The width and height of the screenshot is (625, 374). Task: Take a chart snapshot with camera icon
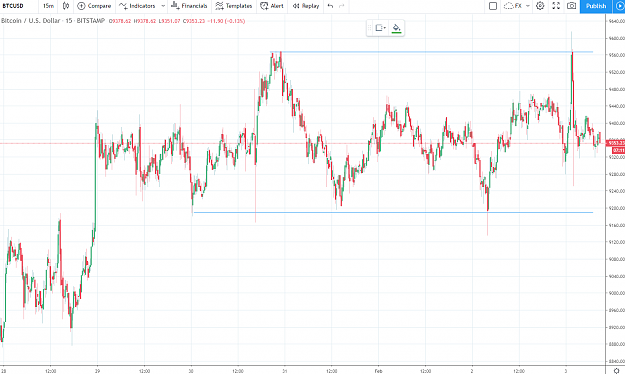(x=572, y=6)
